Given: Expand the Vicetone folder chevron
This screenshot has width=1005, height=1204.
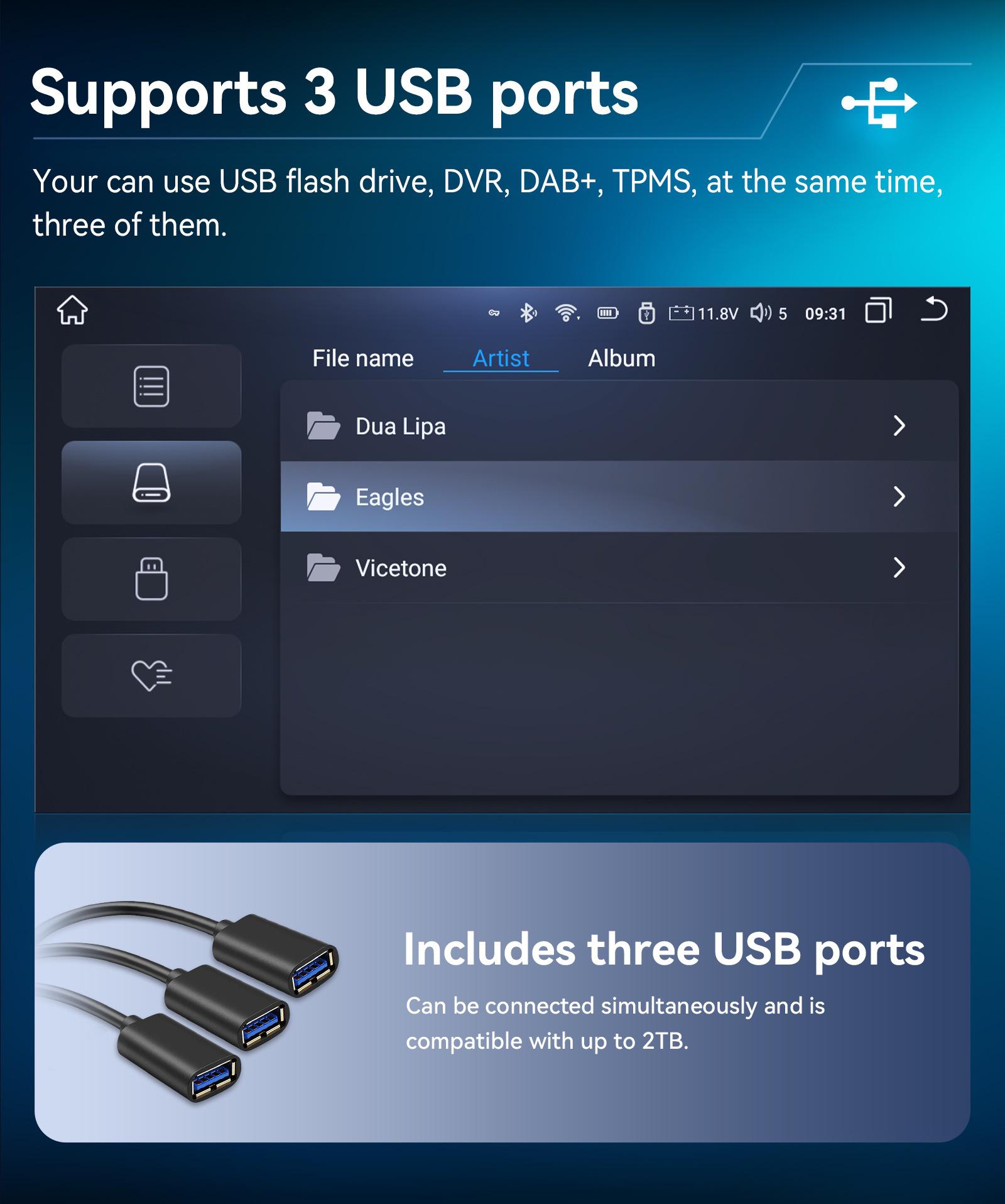Looking at the screenshot, I should coord(899,568).
